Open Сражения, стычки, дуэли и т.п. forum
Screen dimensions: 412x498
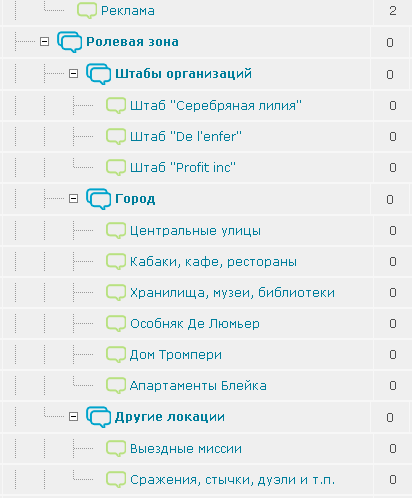(232, 480)
